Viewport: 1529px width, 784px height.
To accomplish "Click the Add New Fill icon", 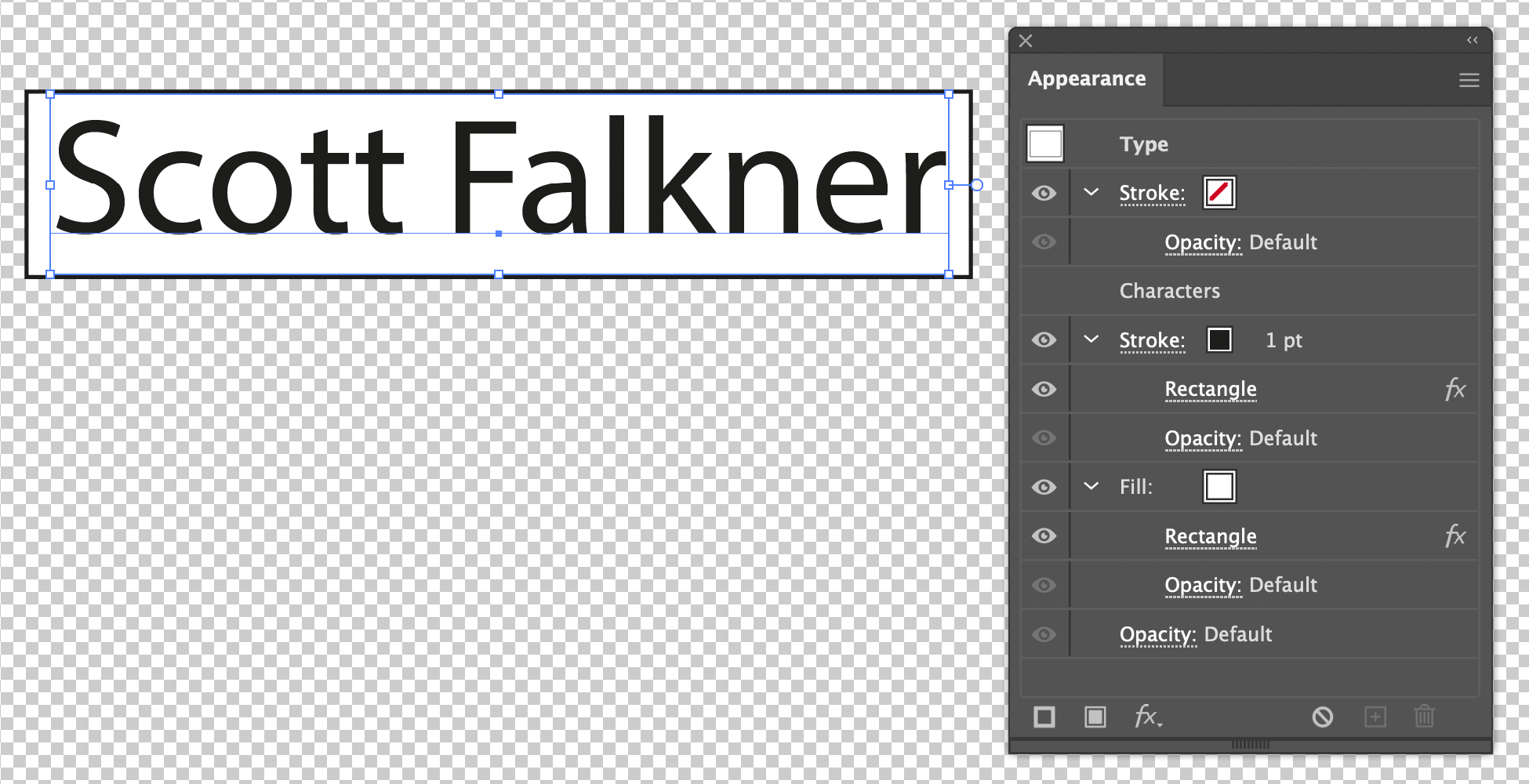I will 1095,717.
